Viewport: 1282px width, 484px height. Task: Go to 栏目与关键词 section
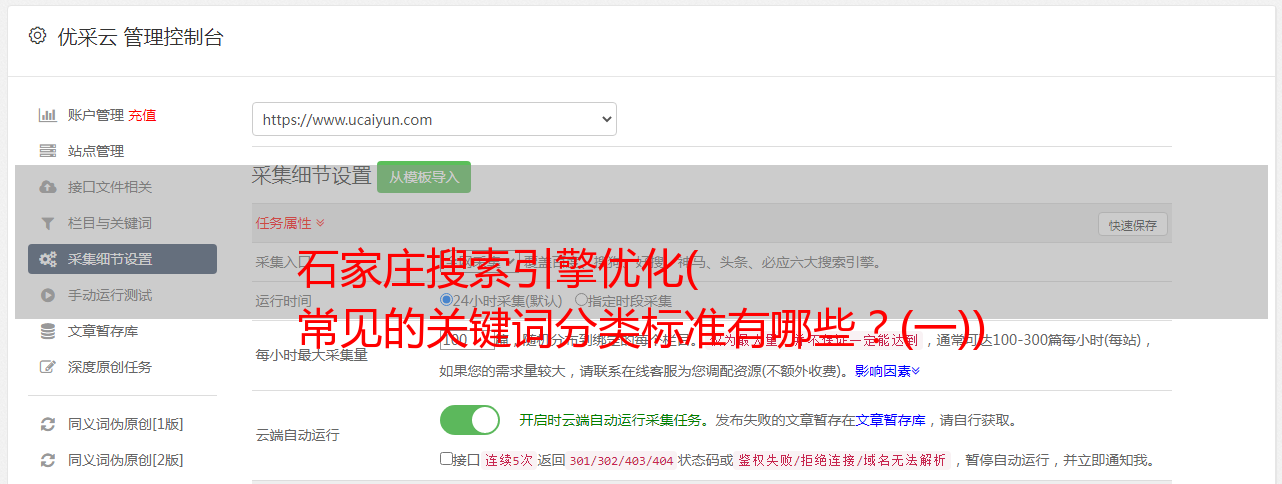[110, 223]
